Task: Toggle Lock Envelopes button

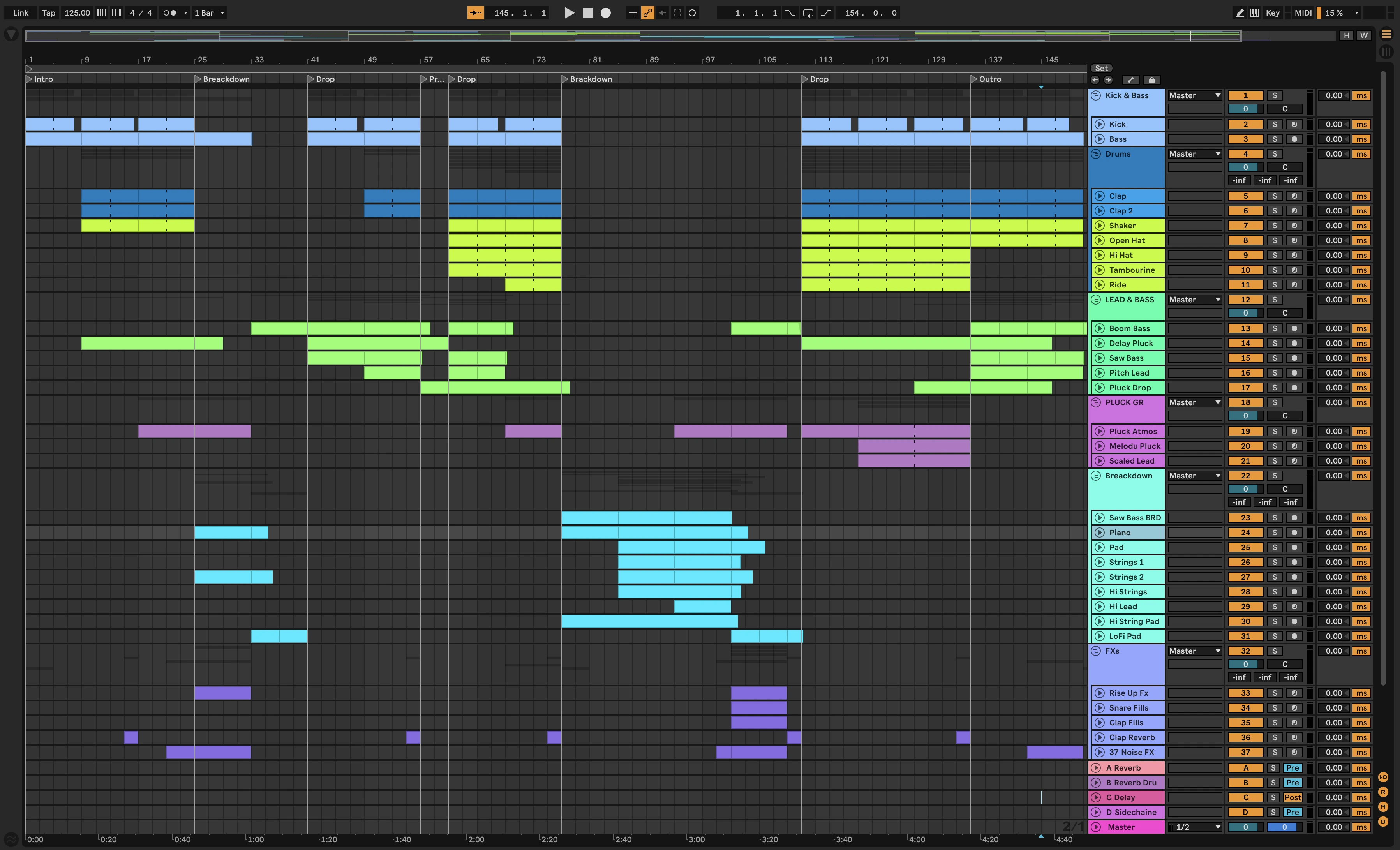Action: click(x=1151, y=79)
